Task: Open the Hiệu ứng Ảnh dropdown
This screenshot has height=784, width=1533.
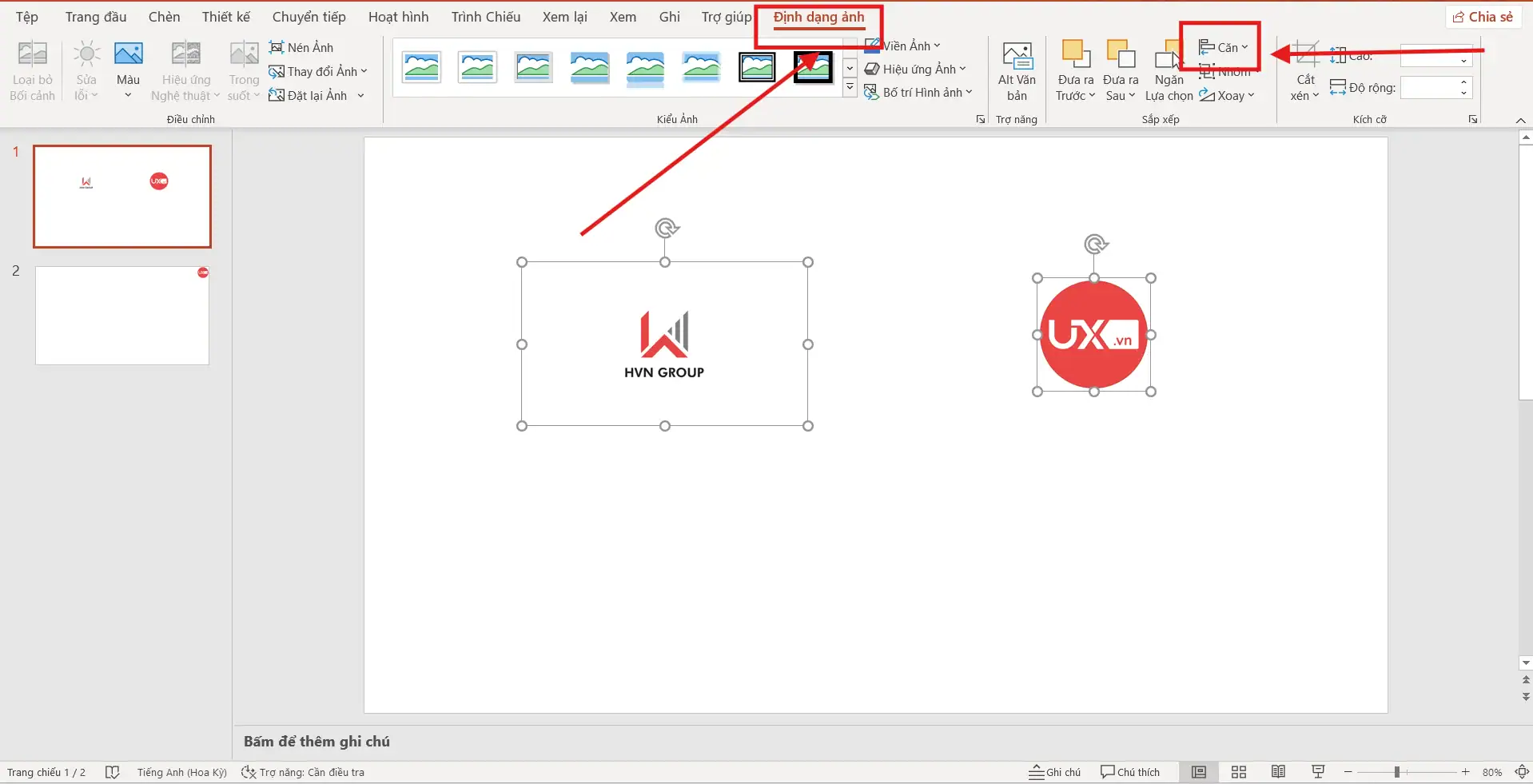Action: click(916, 69)
